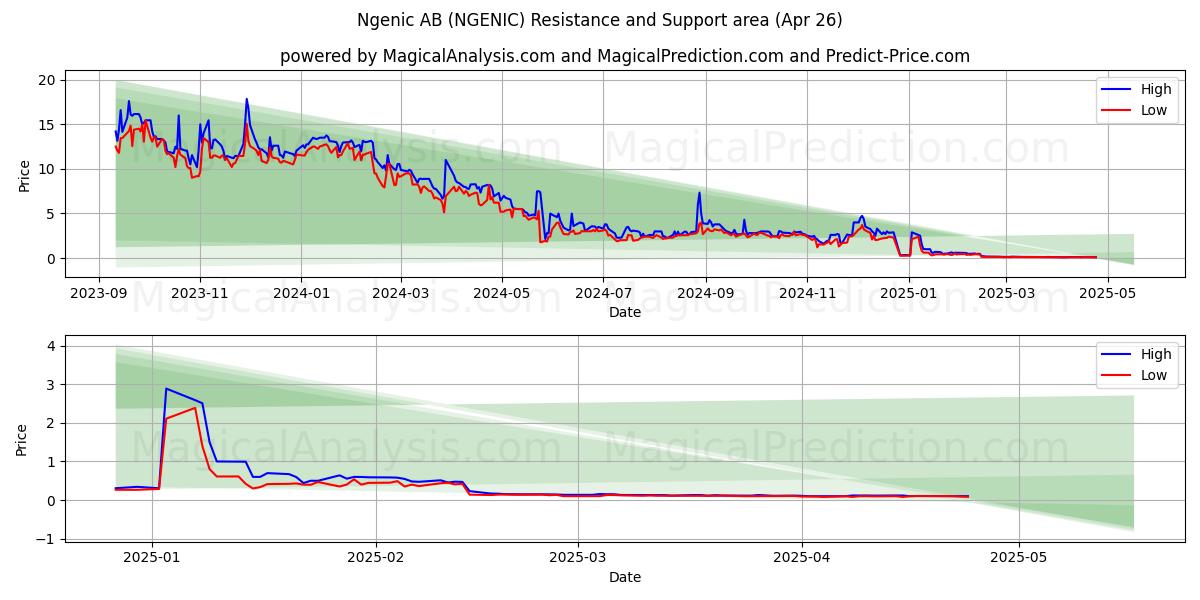
Task: Click the '2023-11' tick label on top chart
Action: pyautogui.click(x=200, y=293)
